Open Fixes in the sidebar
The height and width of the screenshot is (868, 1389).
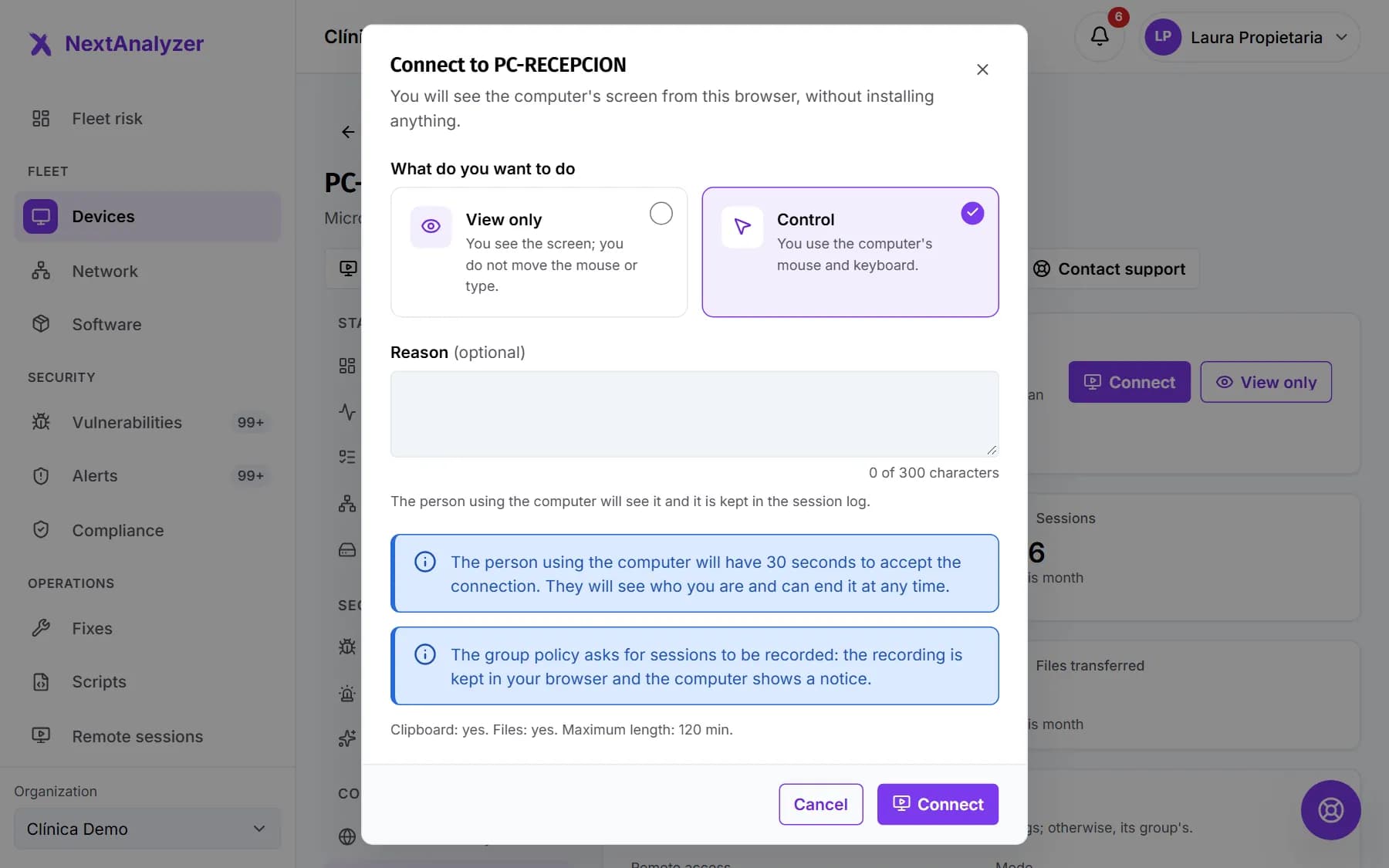(147, 629)
